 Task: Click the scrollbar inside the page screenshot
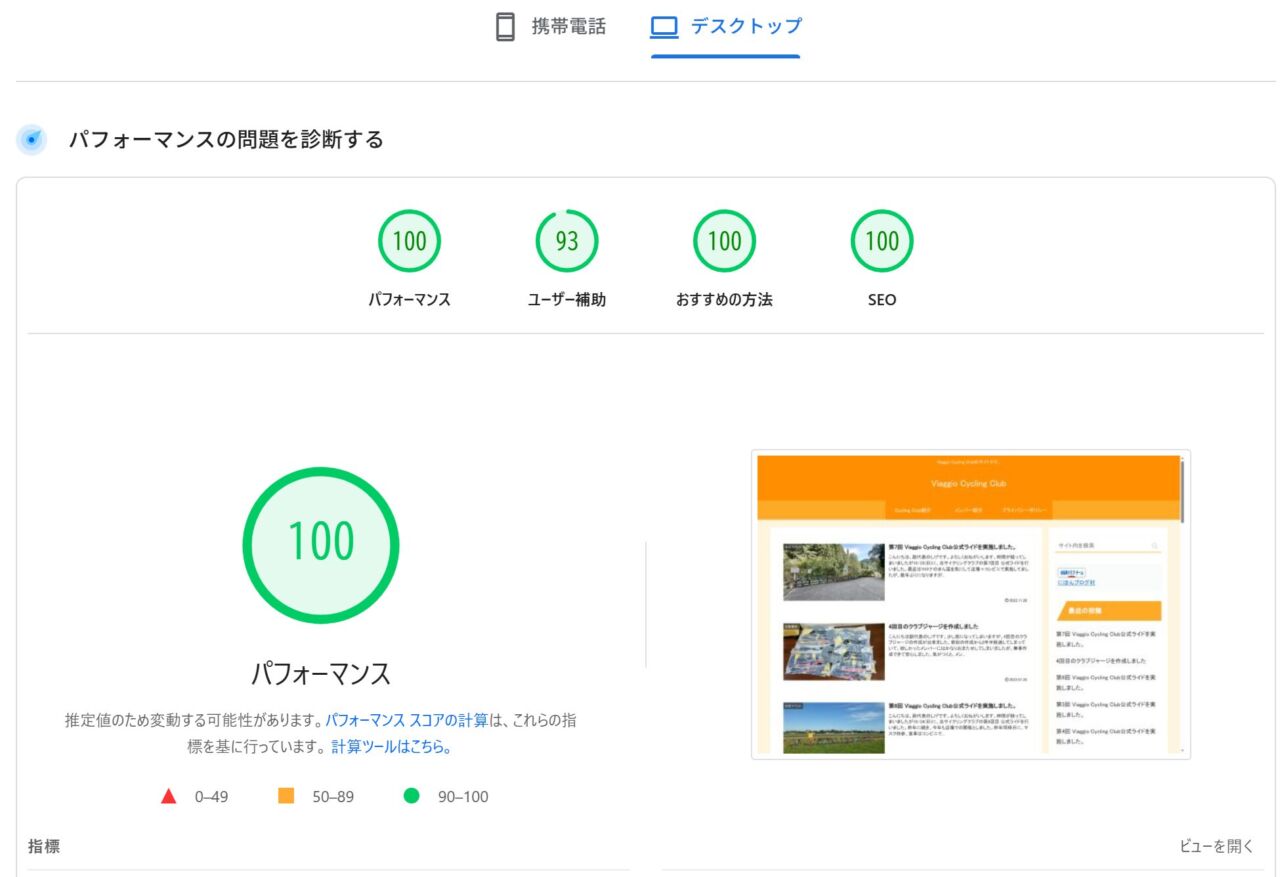click(1182, 490)
